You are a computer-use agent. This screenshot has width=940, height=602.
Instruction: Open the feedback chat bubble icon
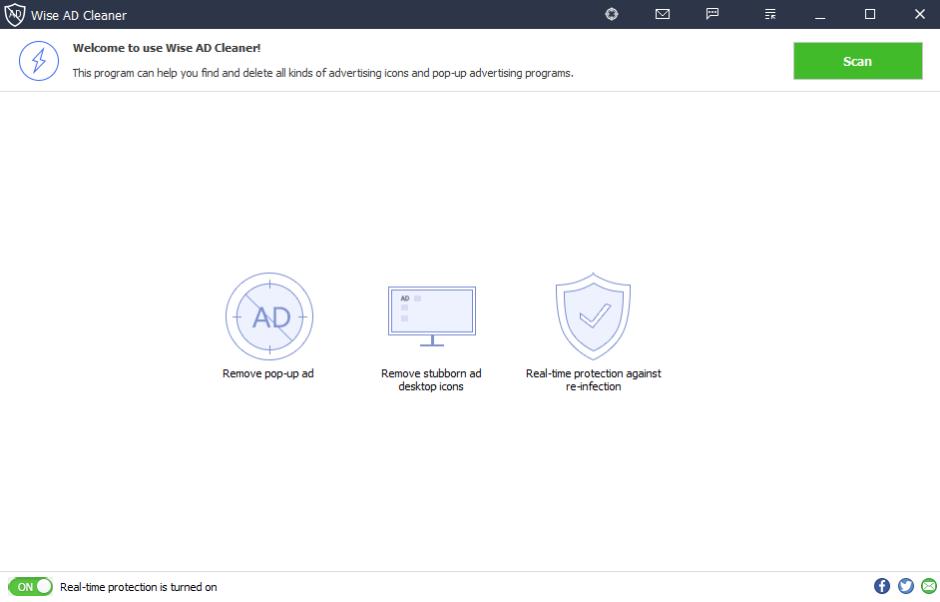(712, 14)
